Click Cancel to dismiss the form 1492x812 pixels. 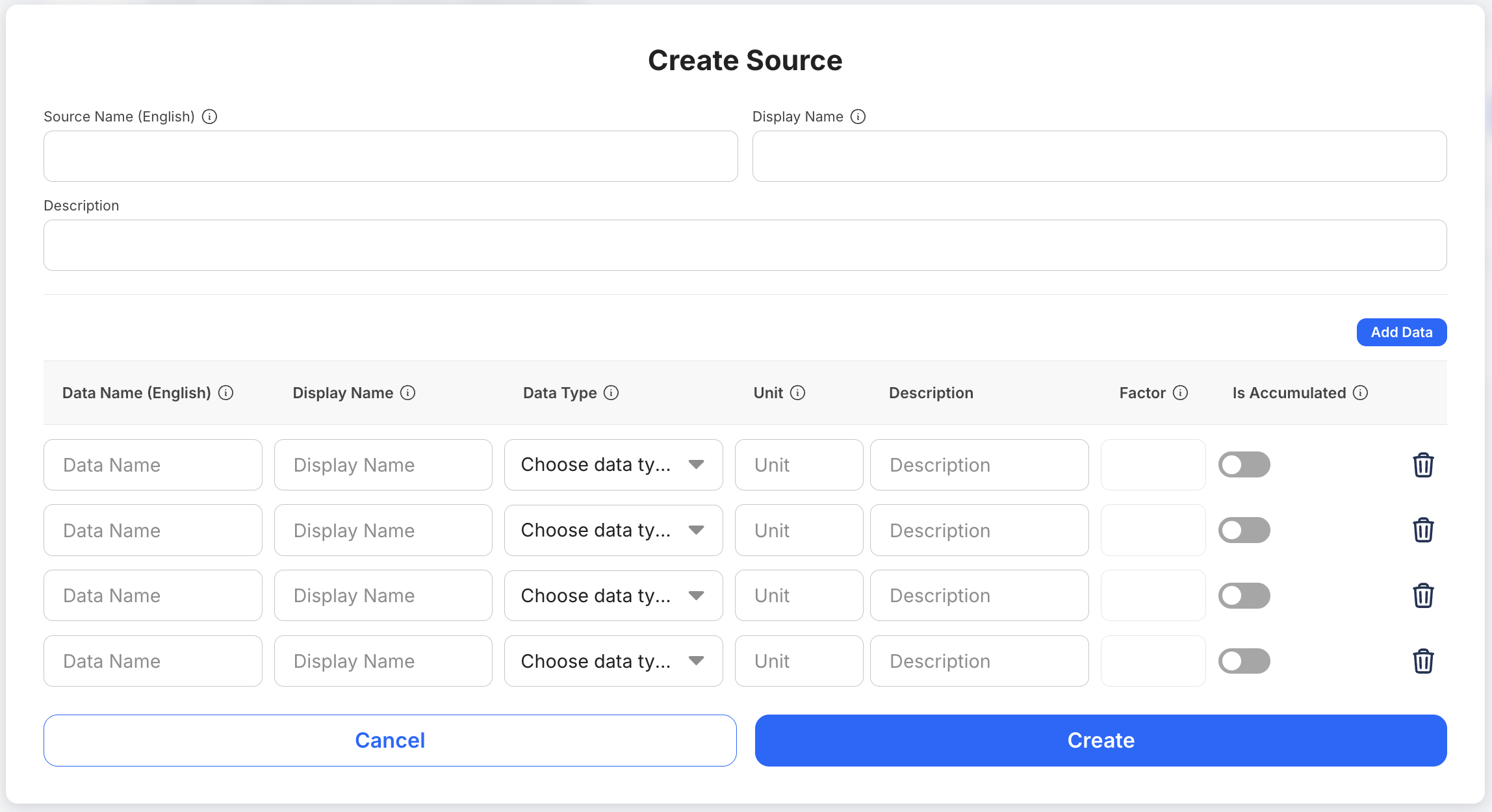tap(390, 740)
